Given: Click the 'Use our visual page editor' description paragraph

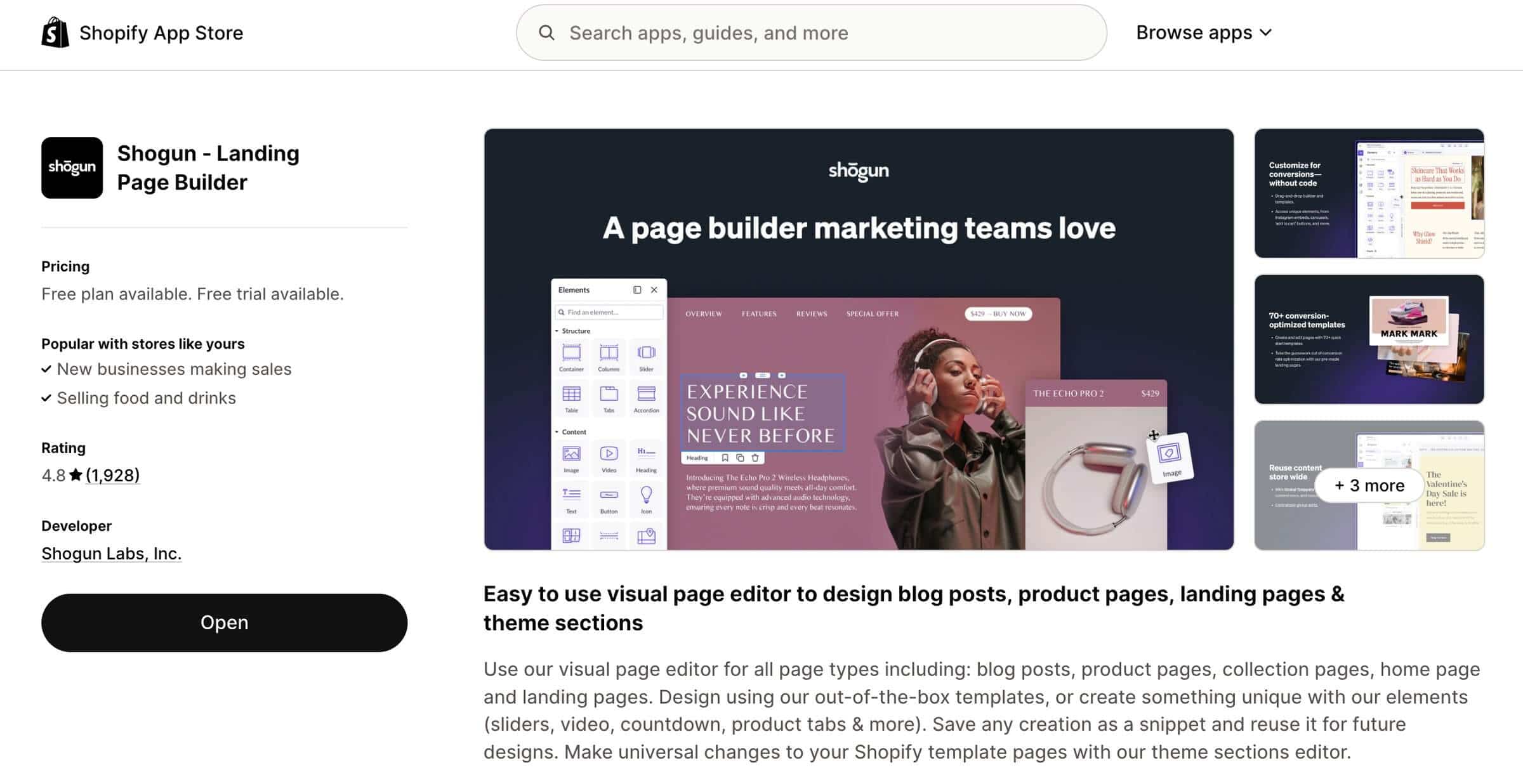Looking at the screenshot, I should (982, 710).
